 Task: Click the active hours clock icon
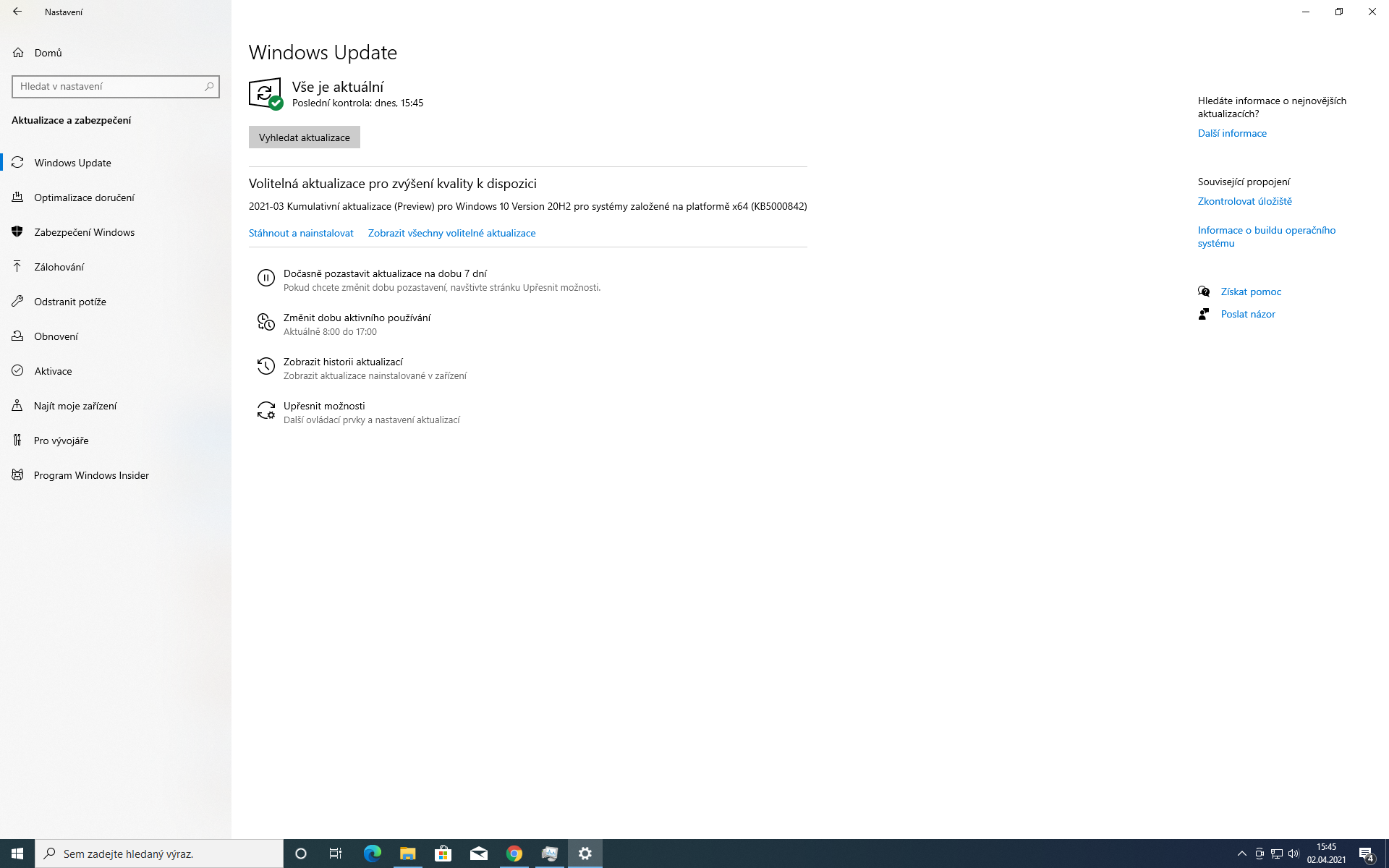pos(266,322)
